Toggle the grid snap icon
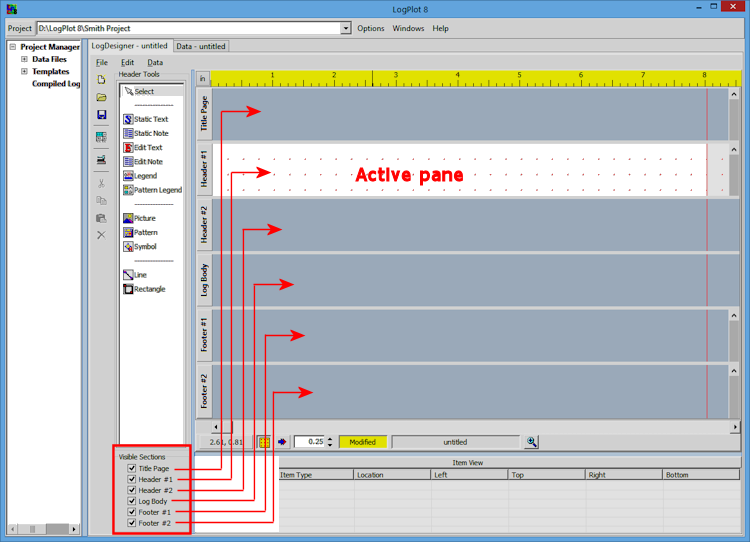The image size is (750, 542). pos(264,441)
